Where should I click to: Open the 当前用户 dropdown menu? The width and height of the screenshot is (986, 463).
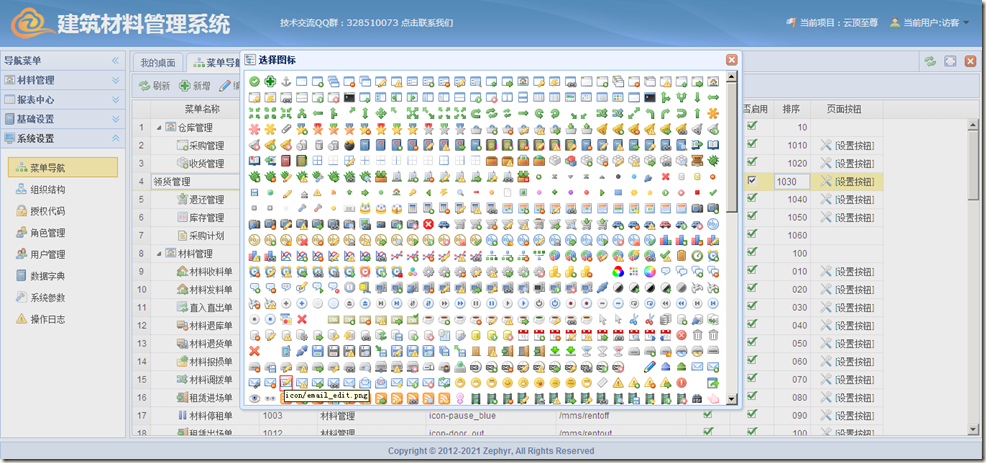pos(929,23)
